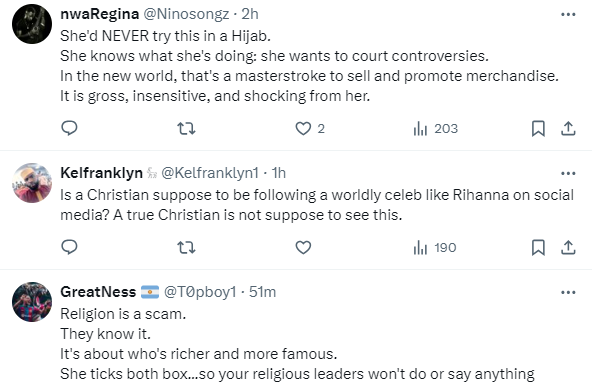Click GreatNess's profile avatar
This screenshot has height=390, width=592.
(32, 302)
